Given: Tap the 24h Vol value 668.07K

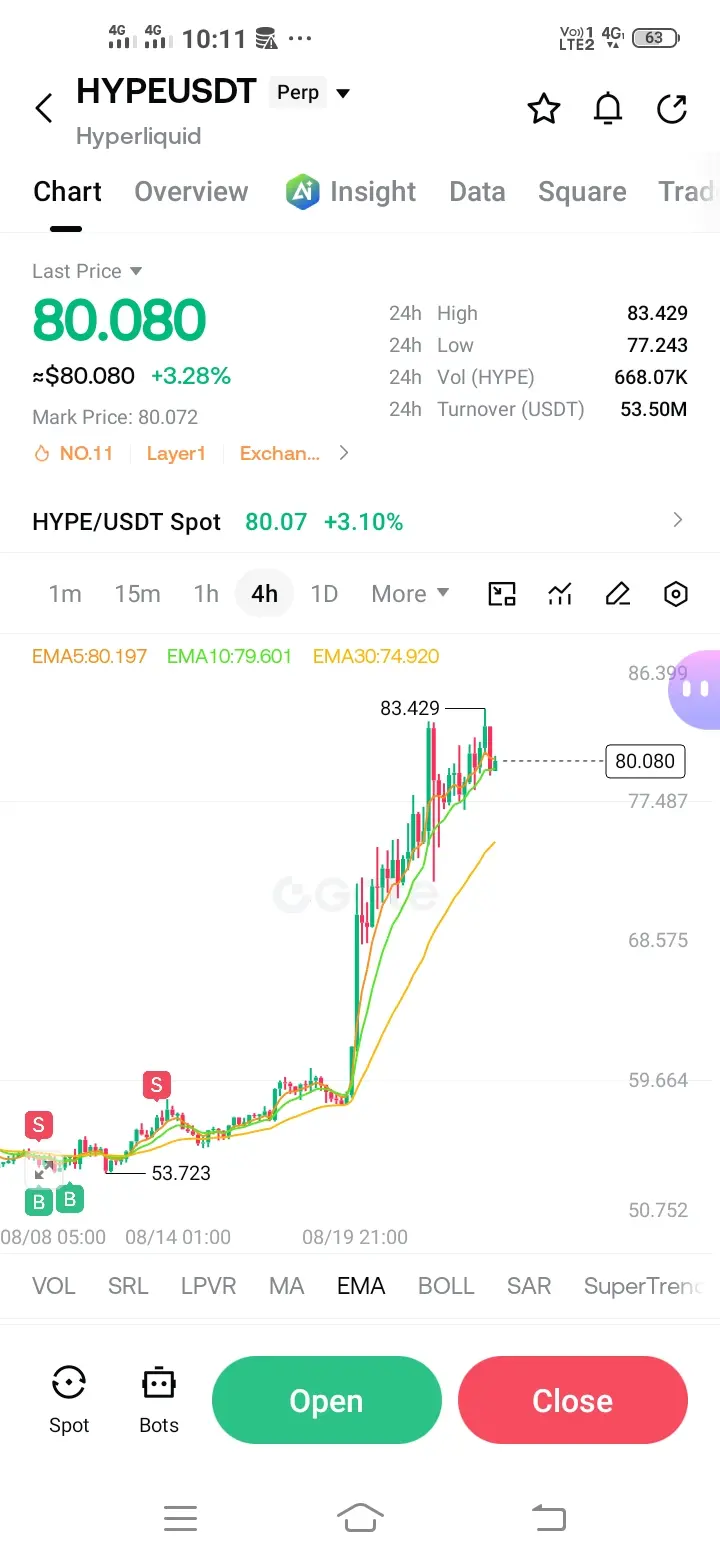Looking at the screenshot, I should click(651, 377).
